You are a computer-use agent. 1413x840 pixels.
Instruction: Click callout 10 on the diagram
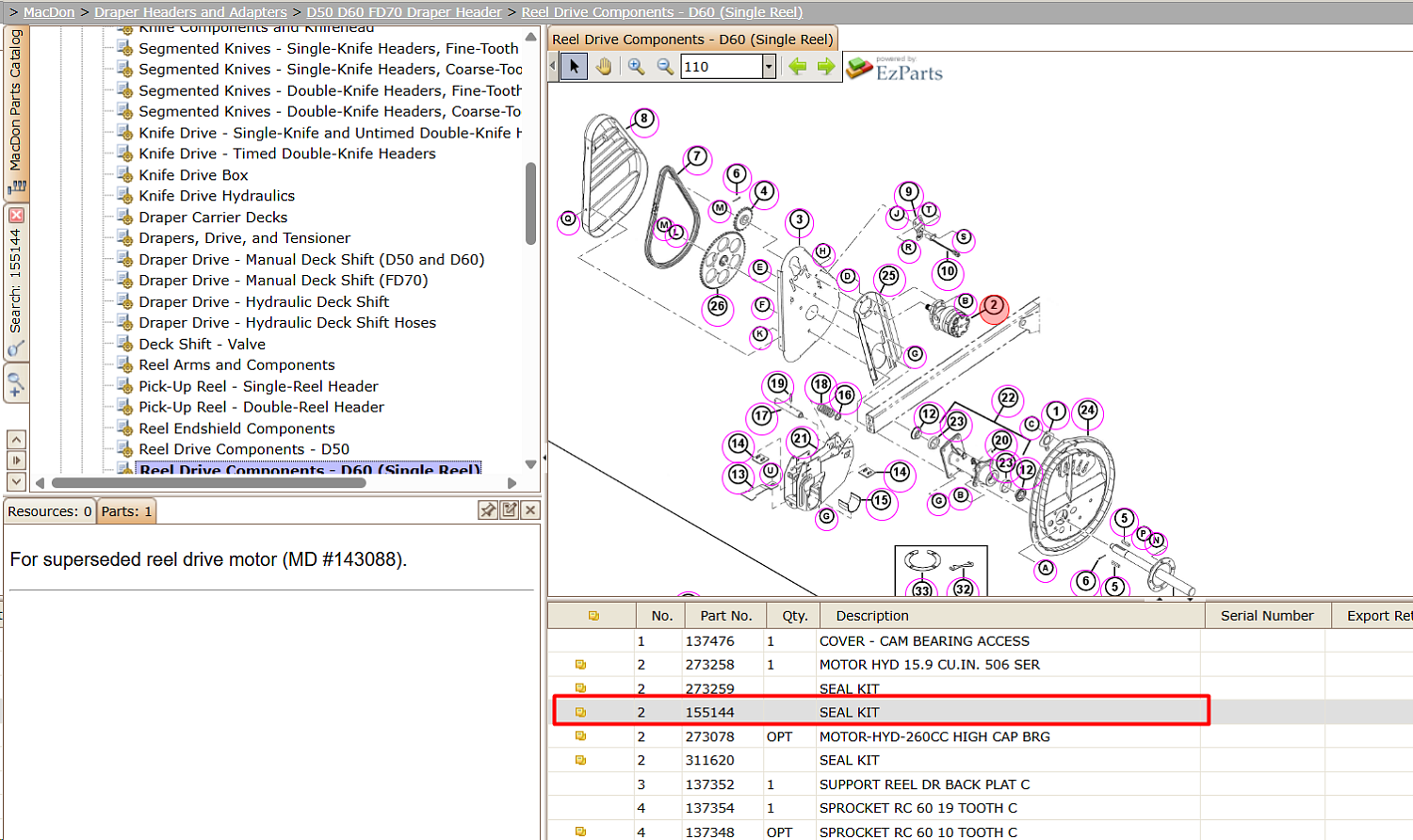coord(947,272)
